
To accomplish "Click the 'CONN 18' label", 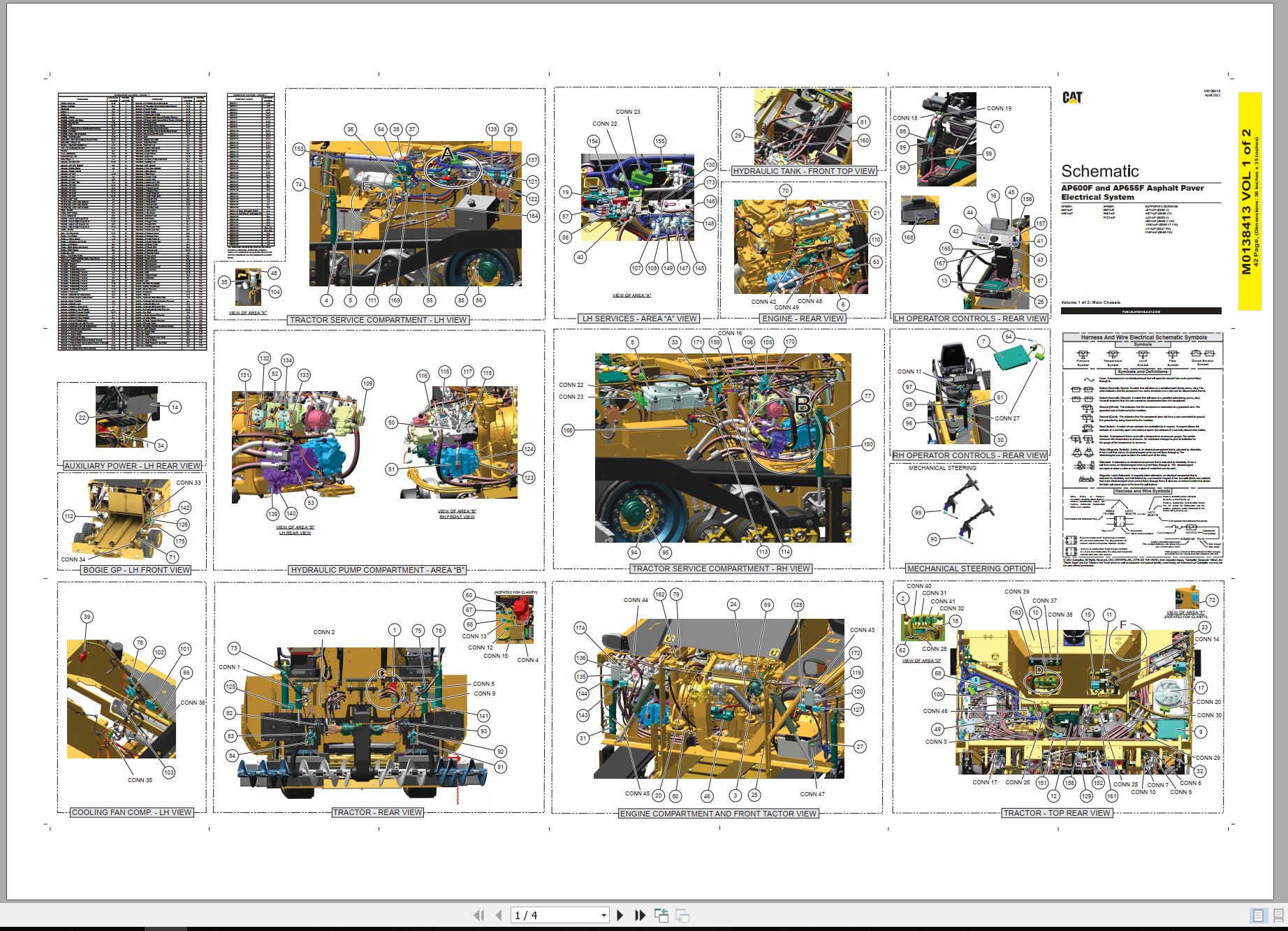I will pyautogui.click(x=905, y=118).
